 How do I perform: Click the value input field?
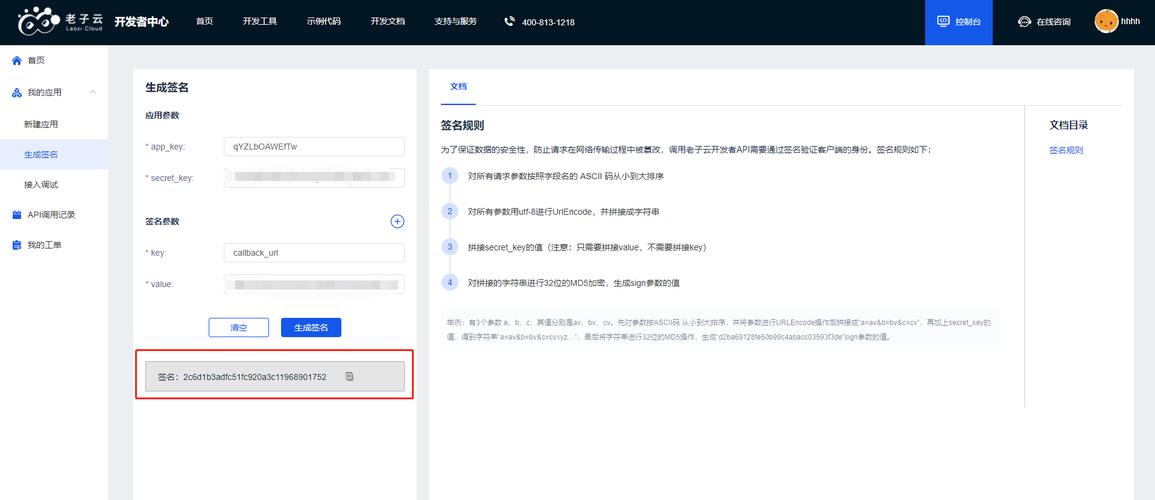(x=315, y=284)
